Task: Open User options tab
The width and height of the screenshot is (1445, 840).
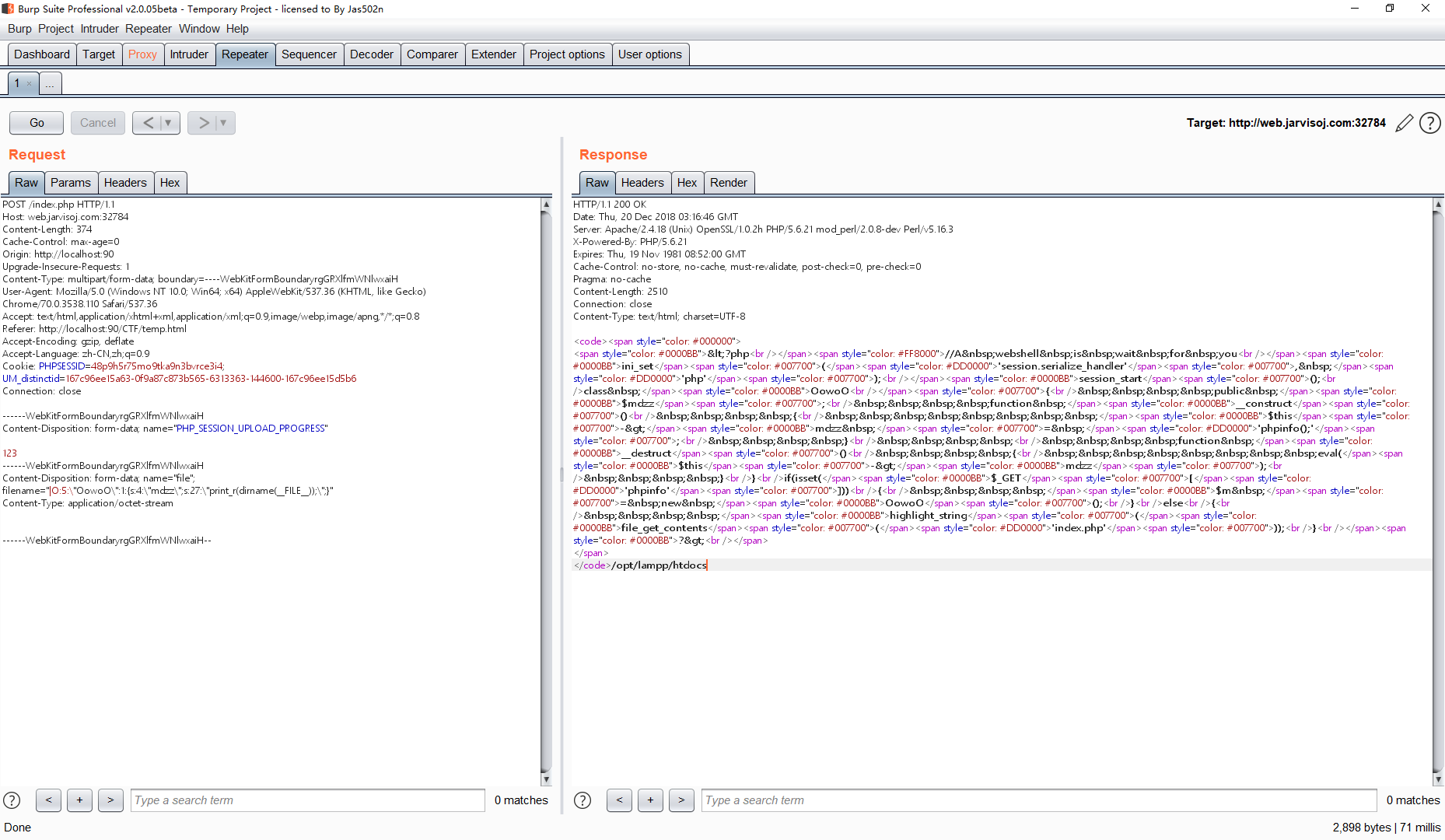Action: tap(650, 54)
